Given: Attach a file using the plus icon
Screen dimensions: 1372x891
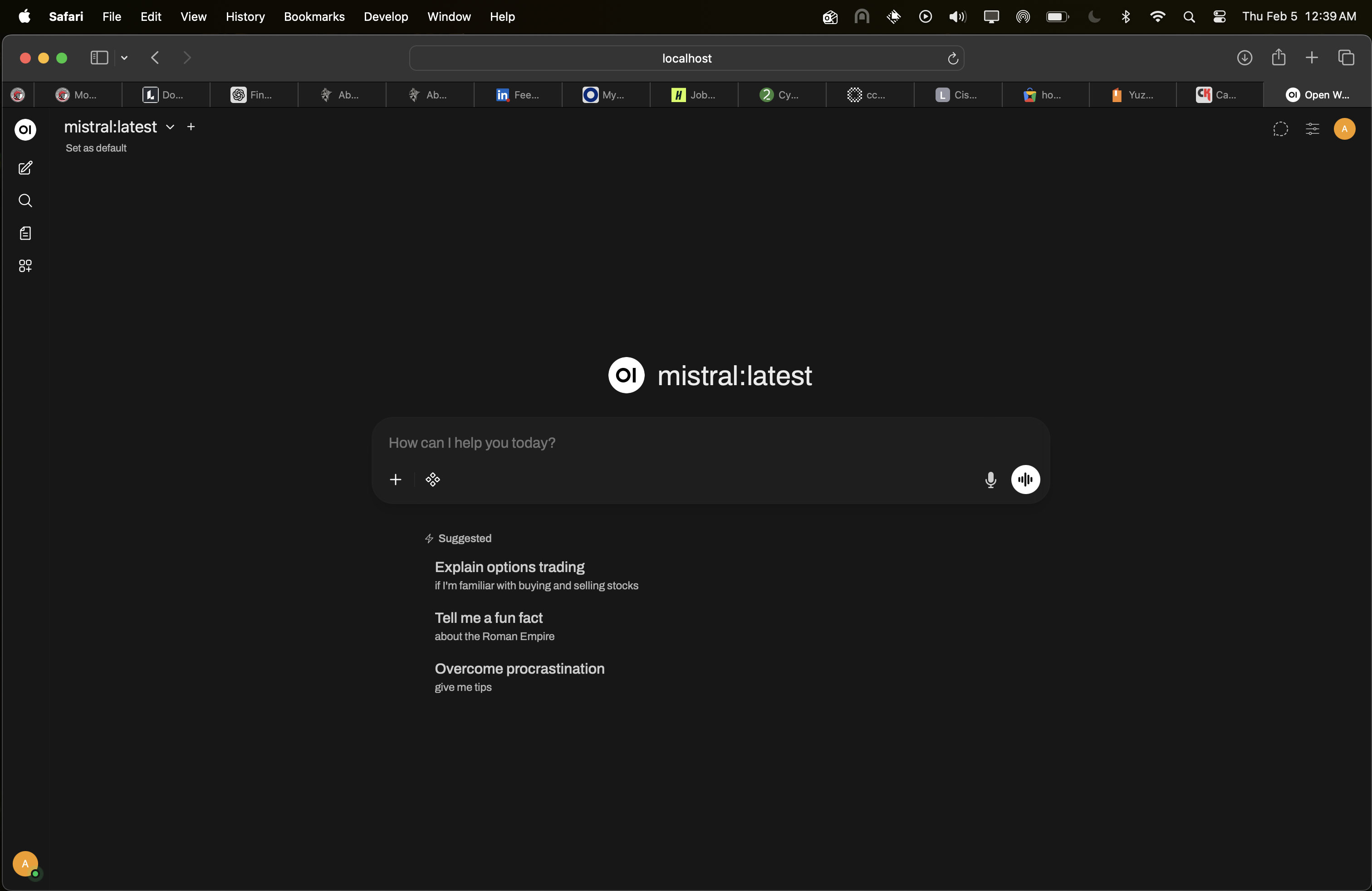Looking at the screenshot, I should 396,480.
